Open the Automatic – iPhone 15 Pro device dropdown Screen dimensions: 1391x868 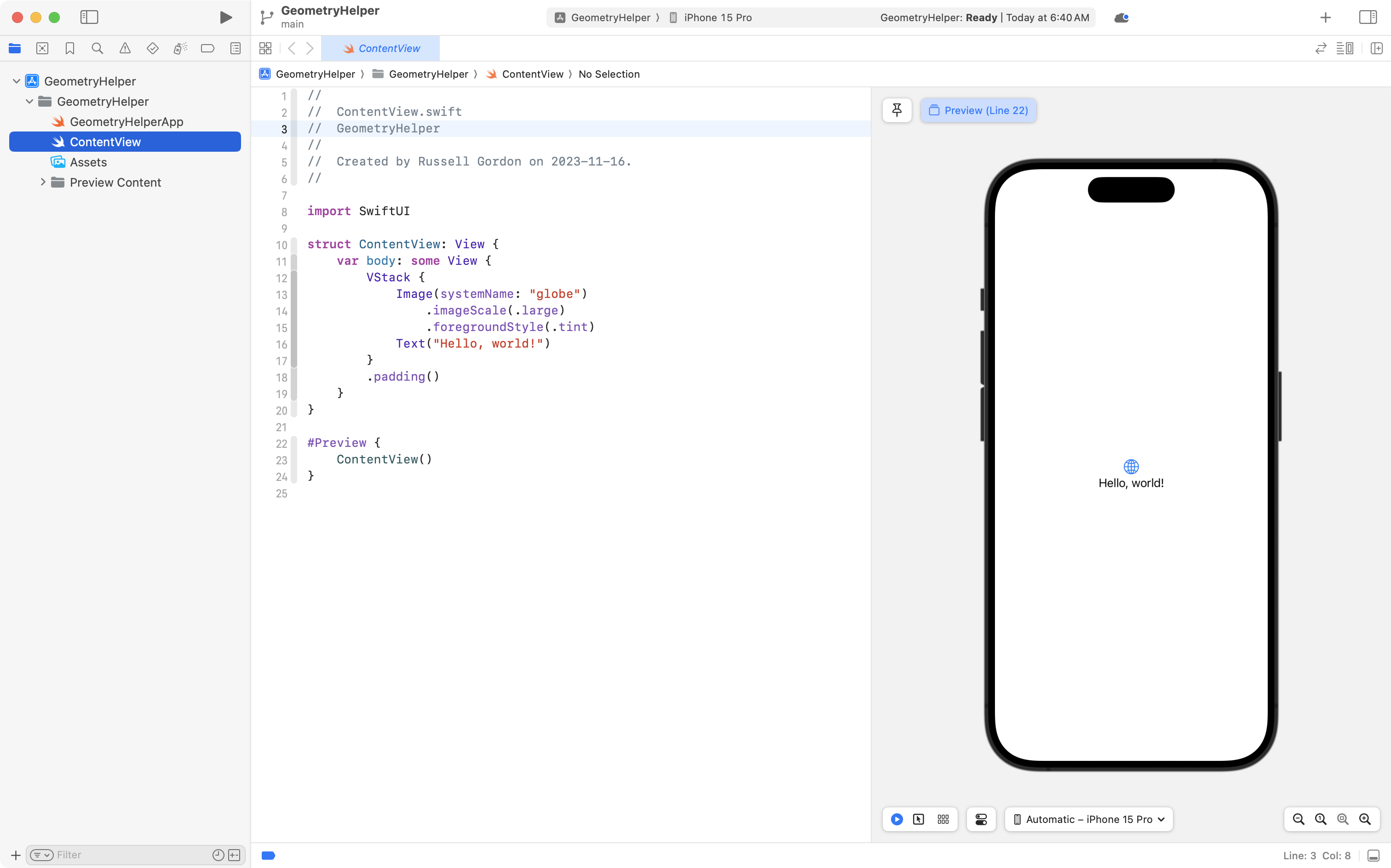coord(1088,819)
